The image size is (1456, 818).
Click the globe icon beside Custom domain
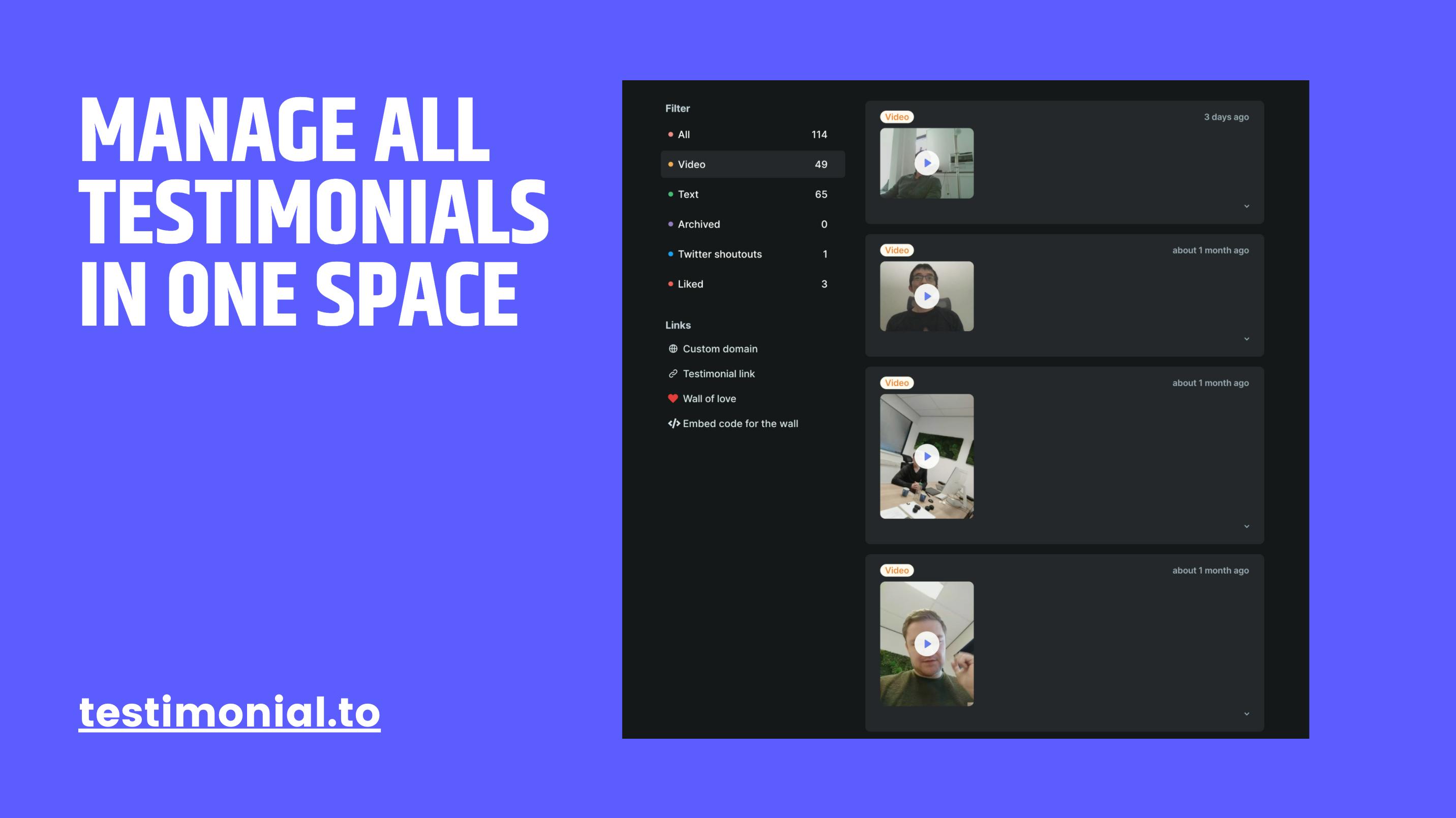coord(673,349)
